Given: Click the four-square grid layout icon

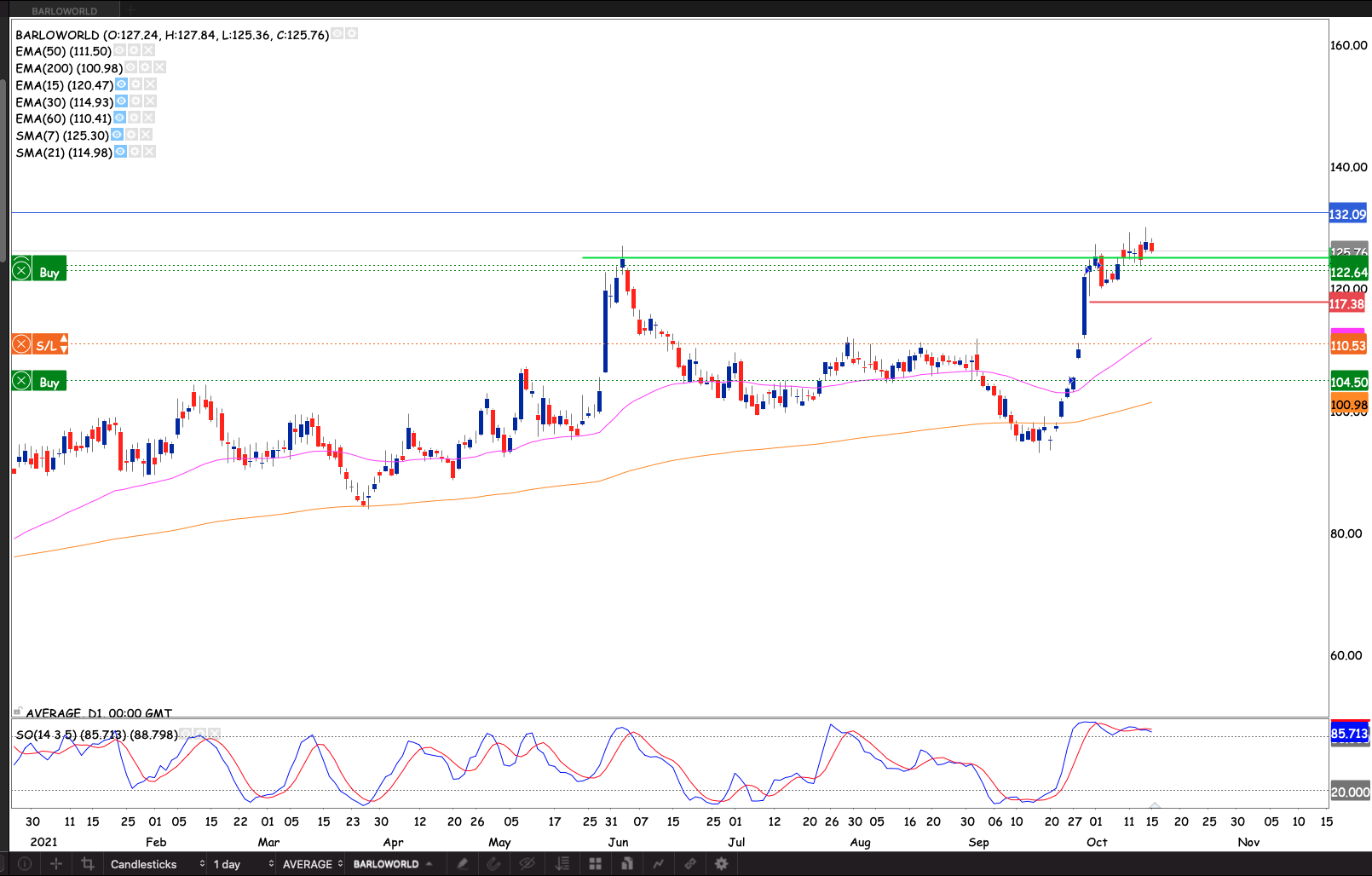Looking at the screenshot, I should (595, 864).
